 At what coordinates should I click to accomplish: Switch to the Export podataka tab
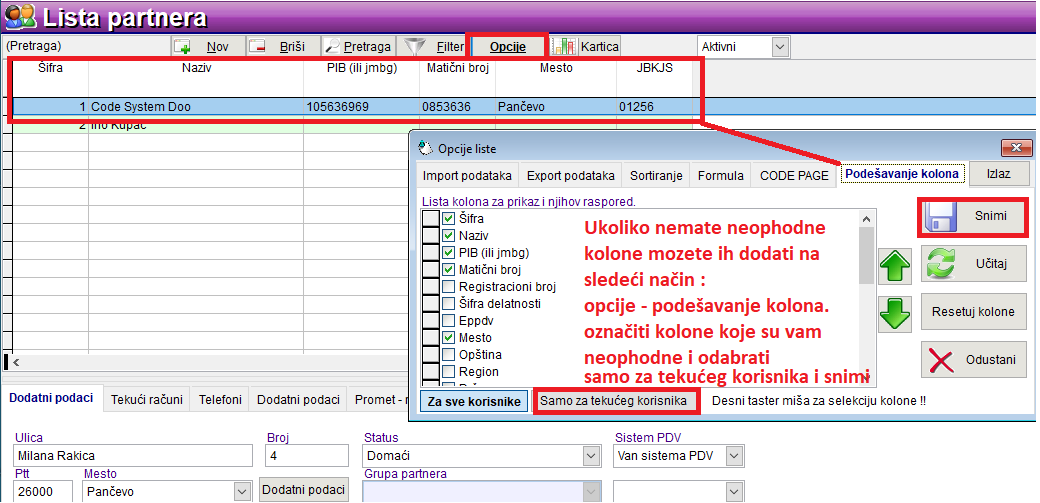(570, 175)
